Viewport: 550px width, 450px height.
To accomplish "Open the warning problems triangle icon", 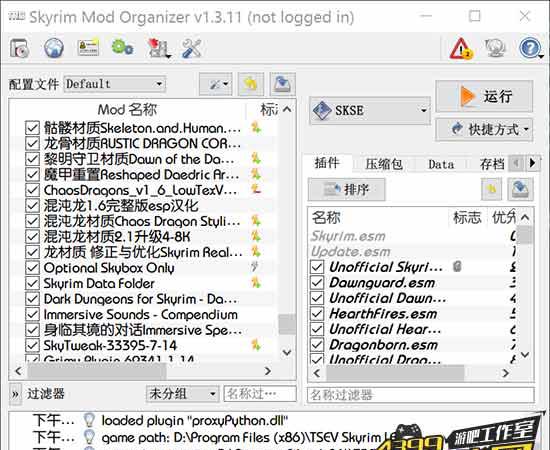I will (x=461, y=48).
